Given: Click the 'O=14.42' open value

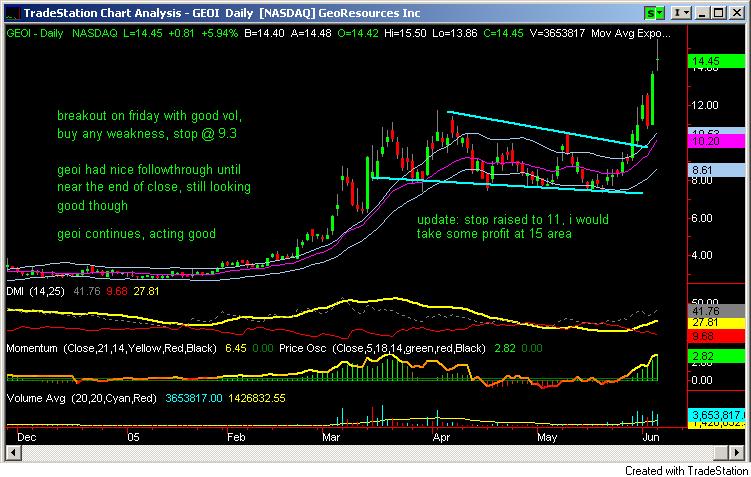Looking at the screenshot, I should point(358,34).
